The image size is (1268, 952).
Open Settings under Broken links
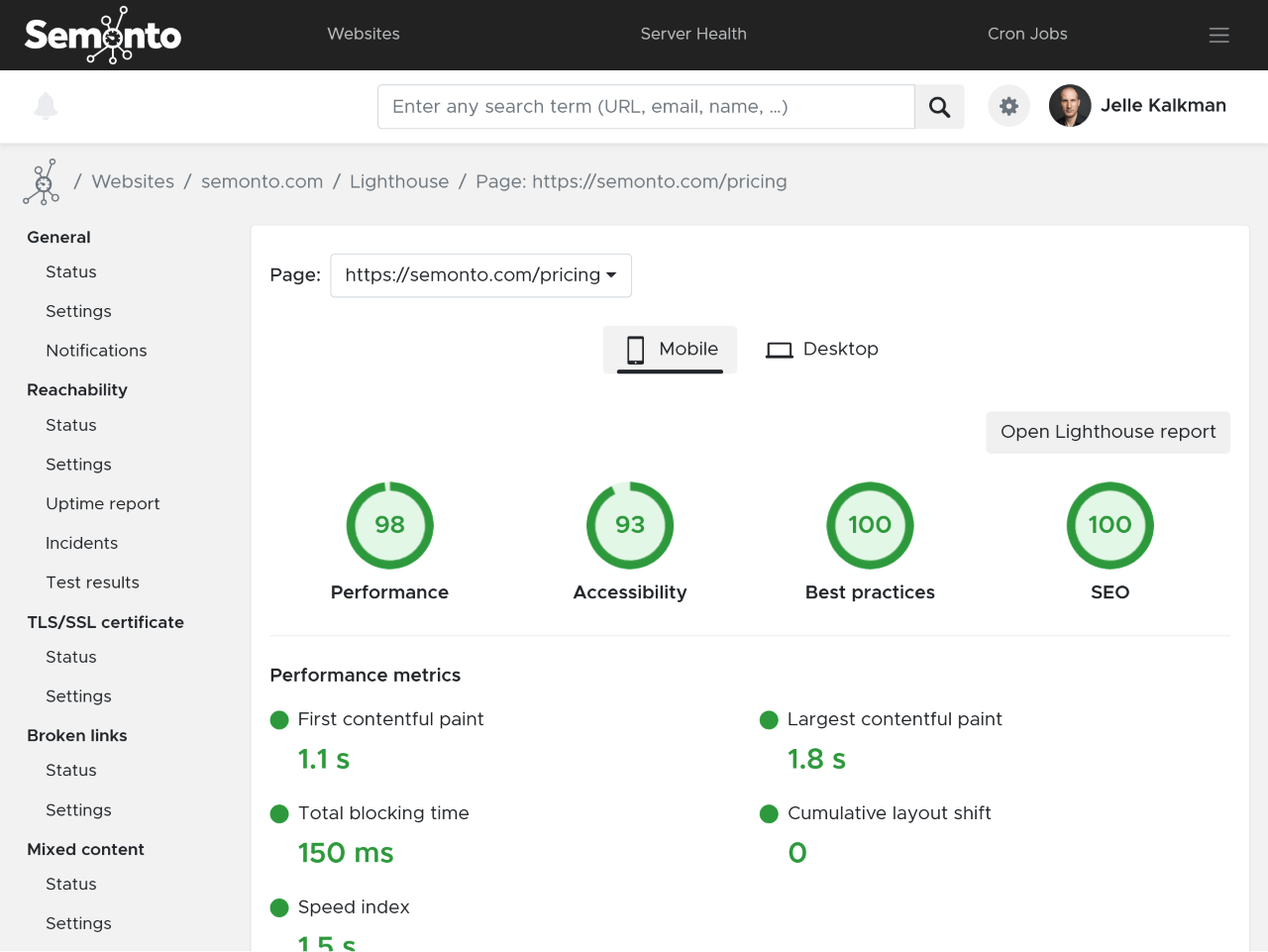coord(78,810)
